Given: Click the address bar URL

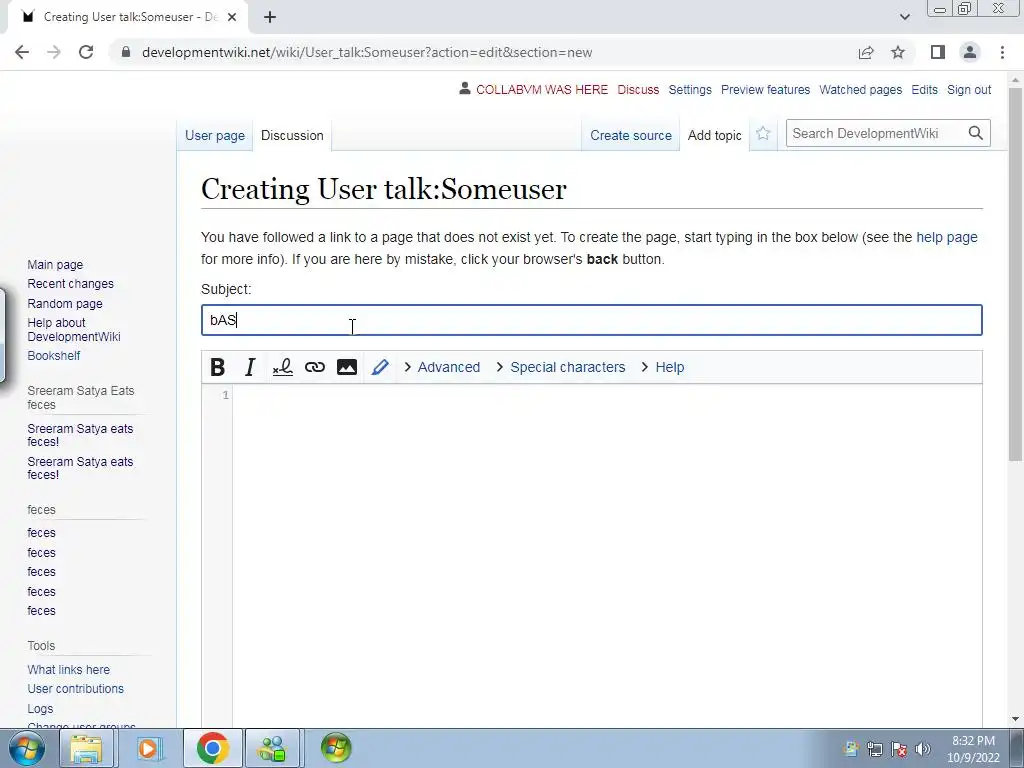Looking at the screenshot, I should click(x=367, y=52).
